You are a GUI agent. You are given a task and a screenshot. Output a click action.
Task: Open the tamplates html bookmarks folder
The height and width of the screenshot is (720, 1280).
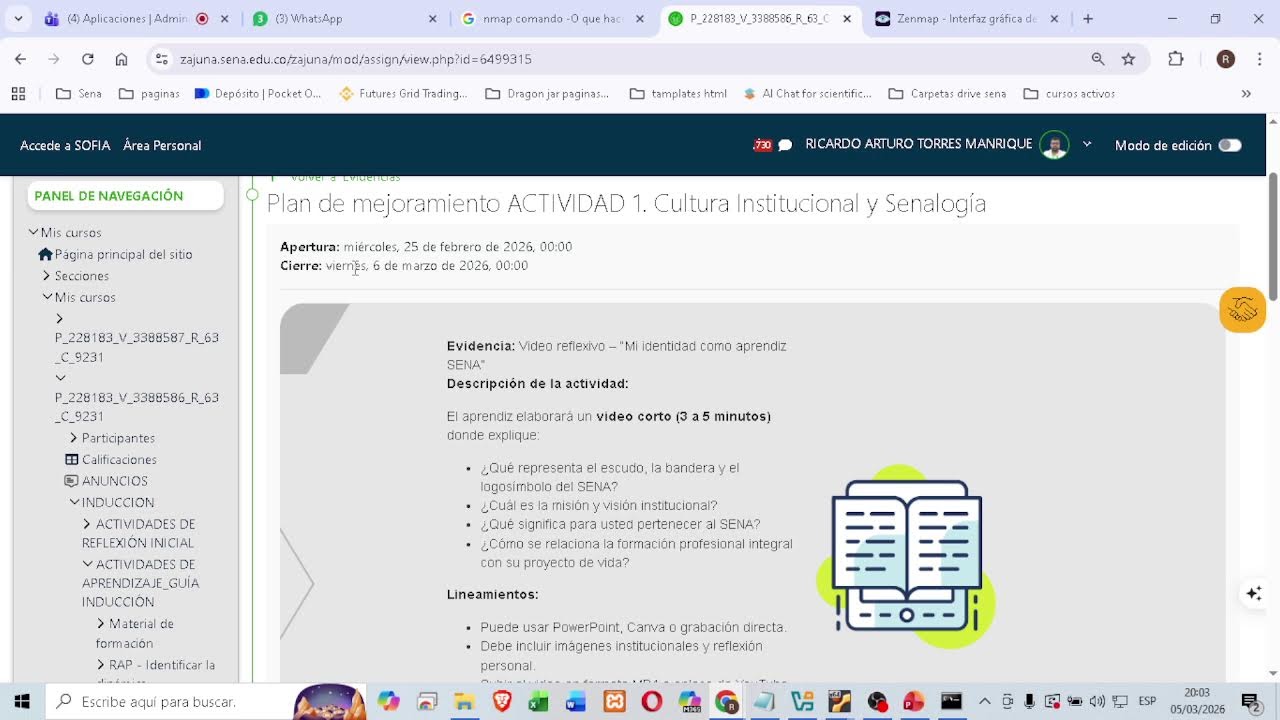click(x=679, y=94)
